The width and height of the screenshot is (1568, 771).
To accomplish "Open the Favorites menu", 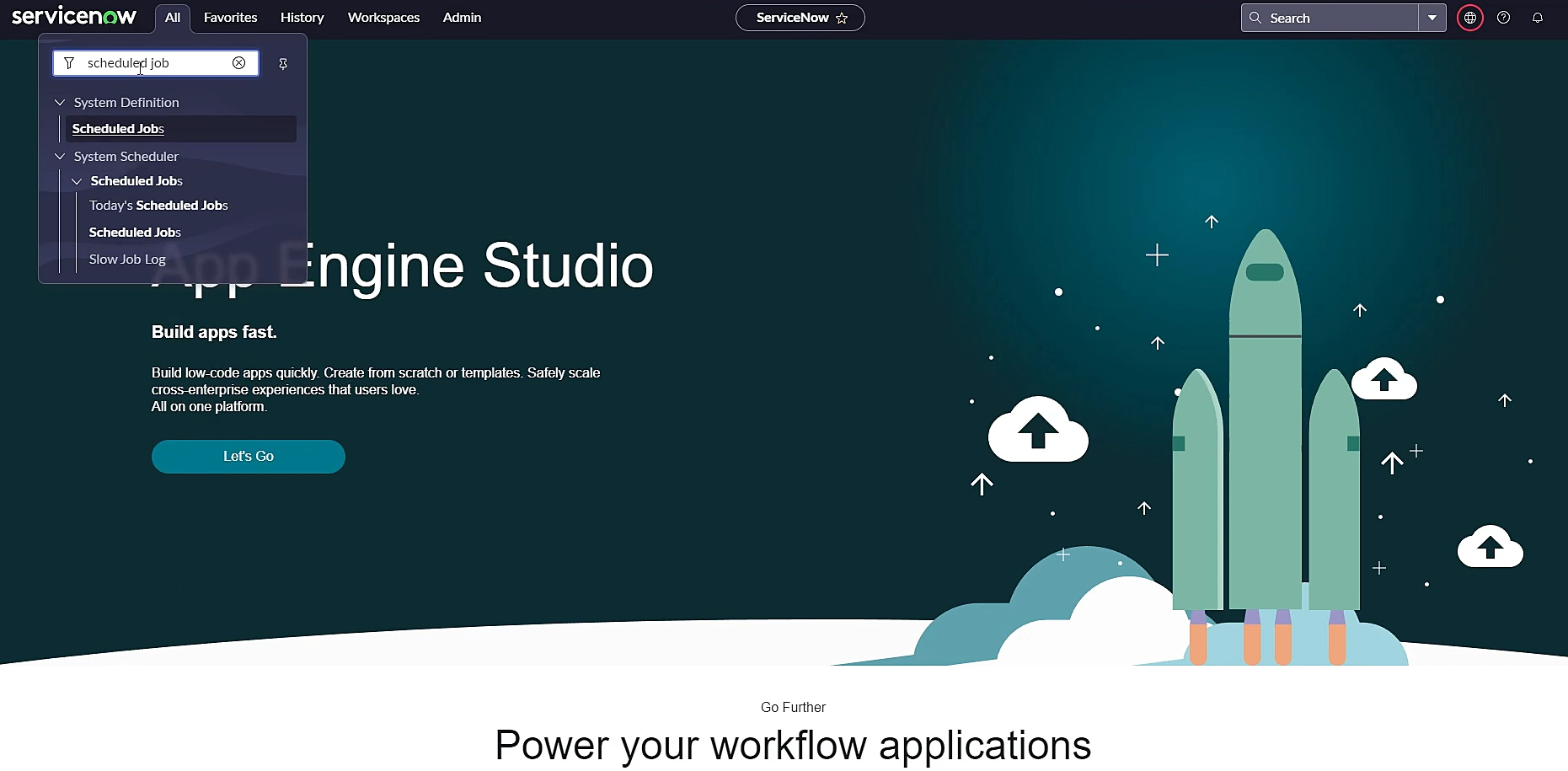I will coord(231,18).
